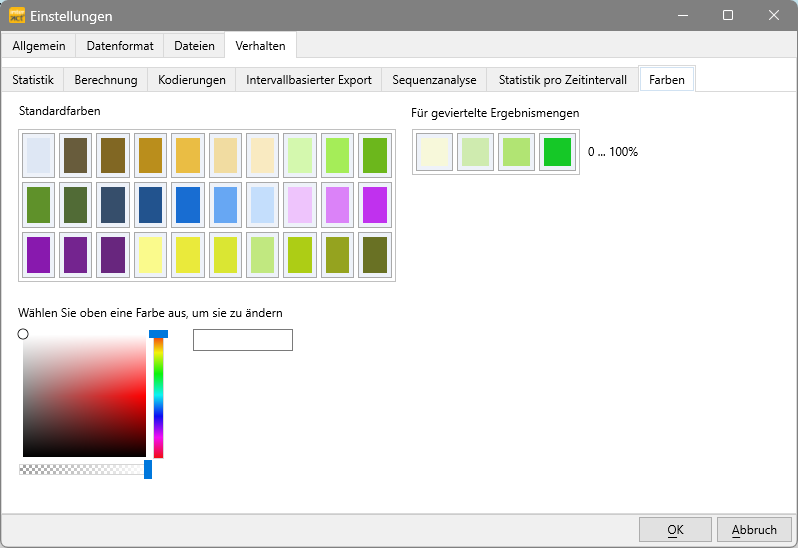Open the Datenformat tab

pyautogui.click(x=120, y=46)
